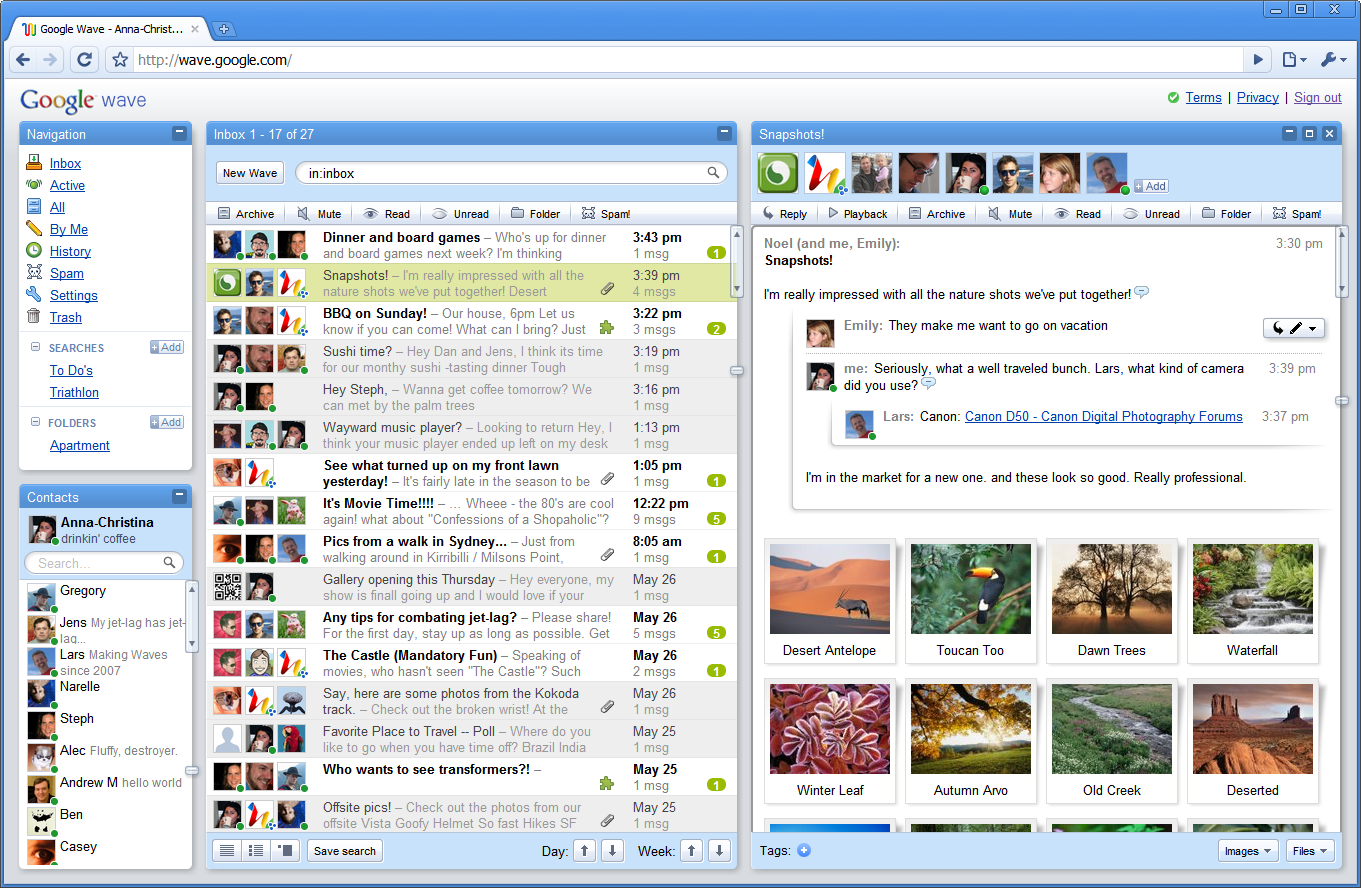This screenshot has width=1361, height=888.
Task: Collapse the SEARCHES section in navigation
Action: [x=34, y=348]
